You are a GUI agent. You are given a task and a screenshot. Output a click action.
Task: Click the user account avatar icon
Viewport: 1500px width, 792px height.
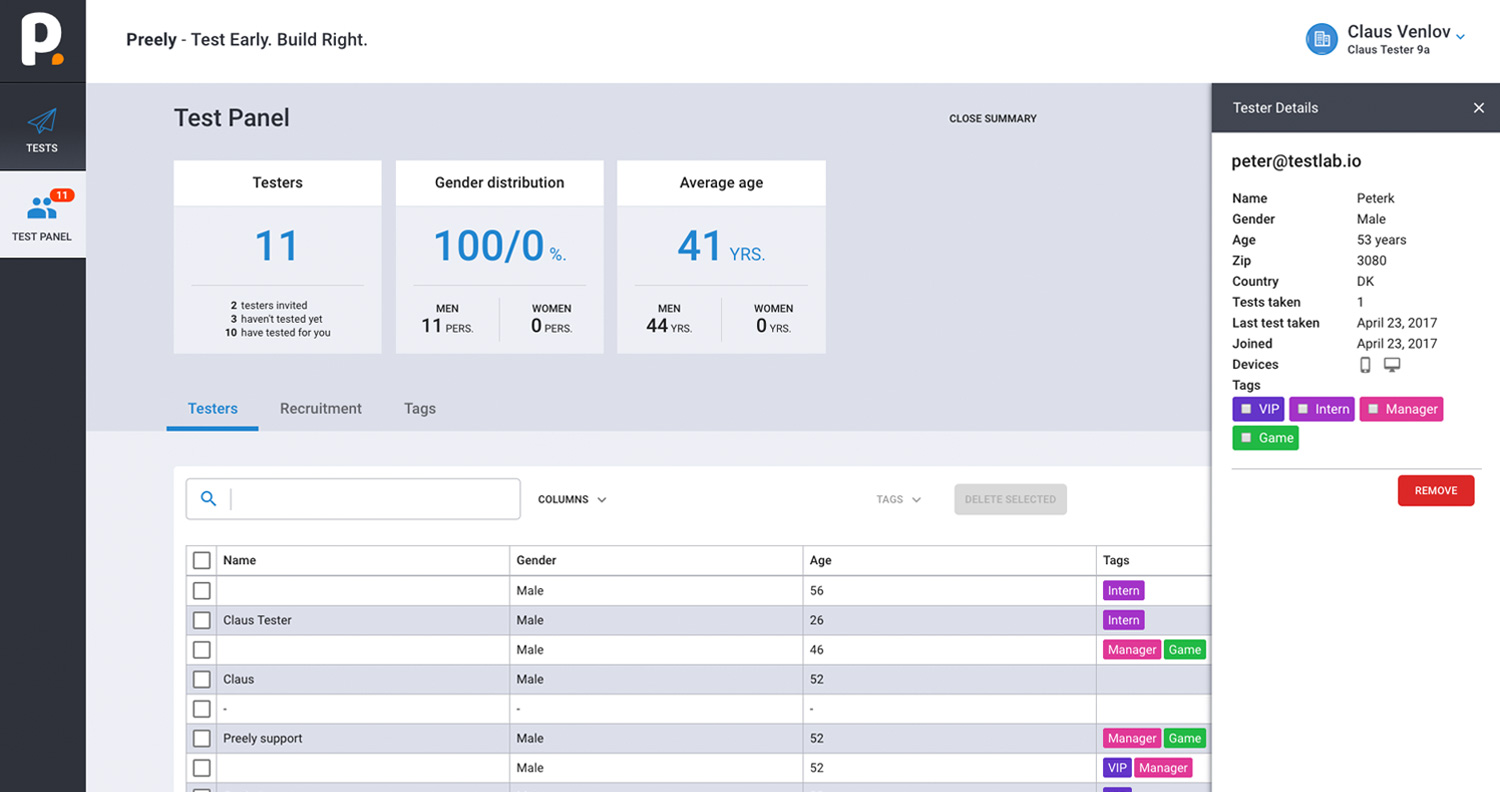(1322, 39)
